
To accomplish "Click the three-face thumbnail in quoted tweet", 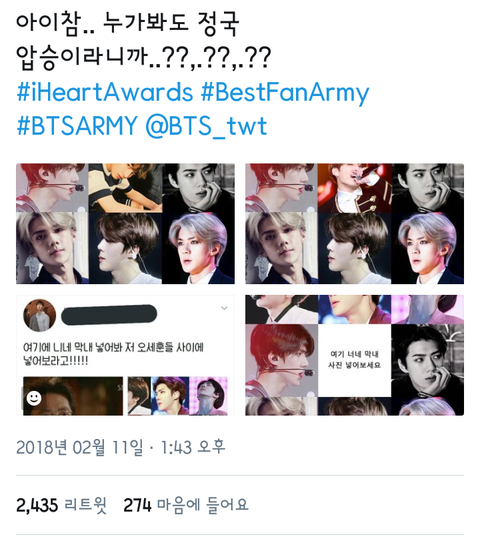I will click(x=178, y=396).
